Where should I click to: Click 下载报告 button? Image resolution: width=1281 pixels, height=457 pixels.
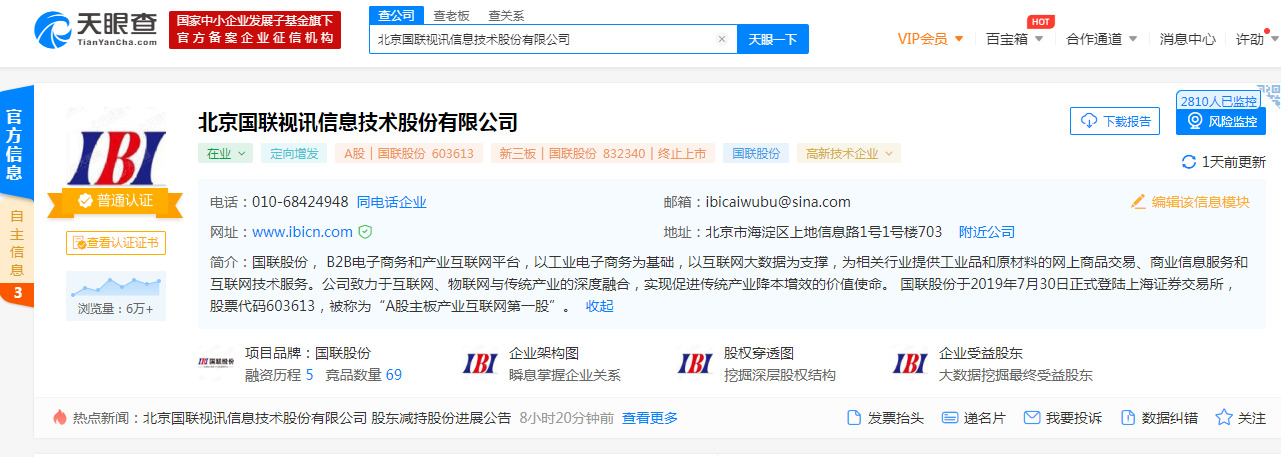pos(1115,121)
